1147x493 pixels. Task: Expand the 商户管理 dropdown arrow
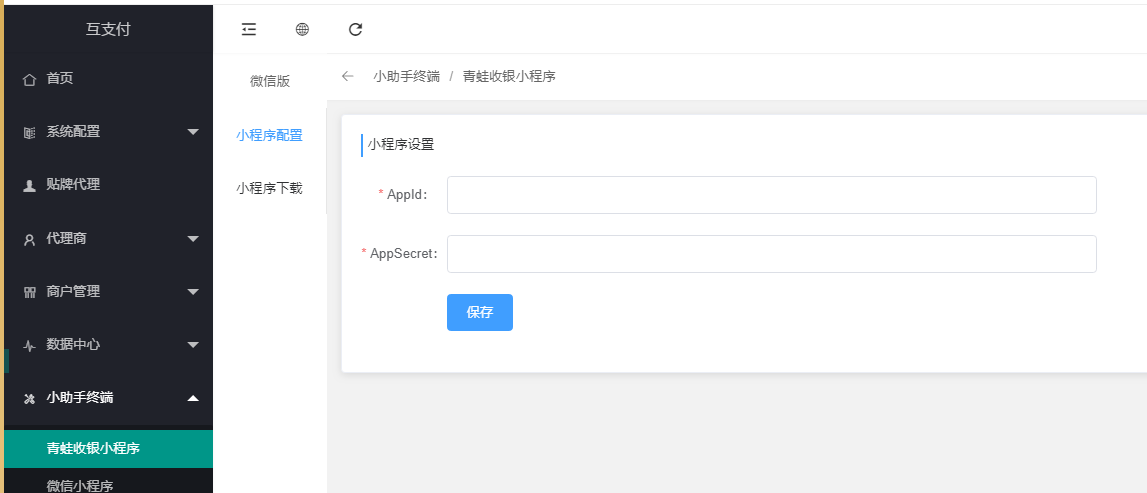193,291
